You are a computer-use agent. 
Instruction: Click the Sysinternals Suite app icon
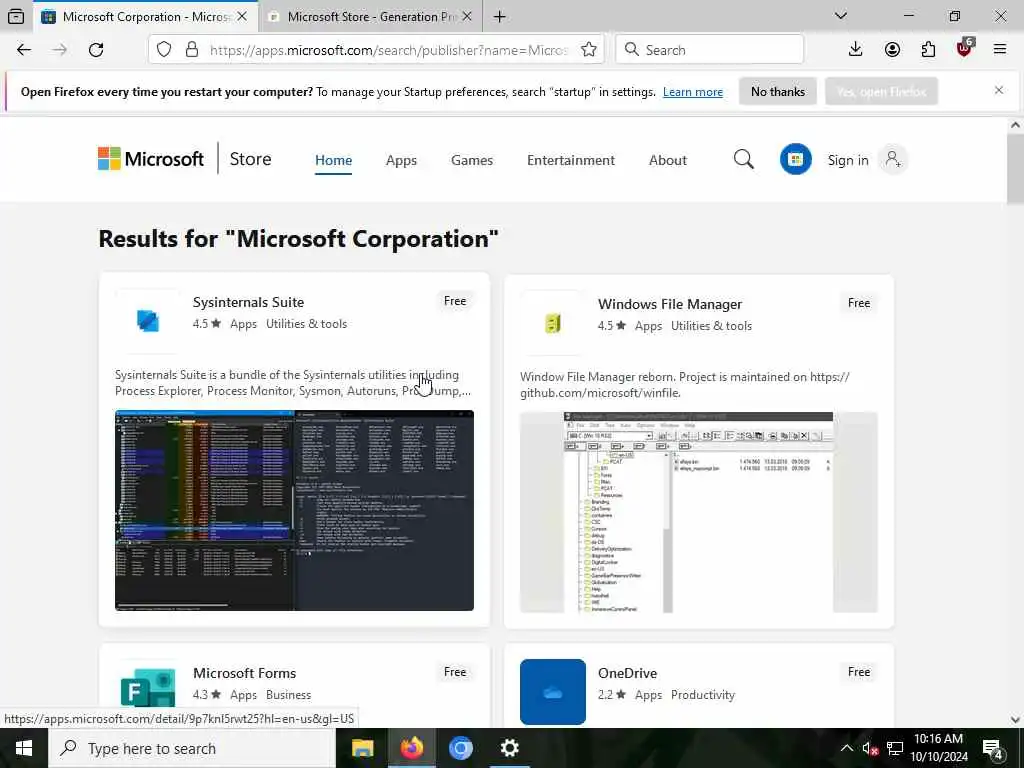148,320
